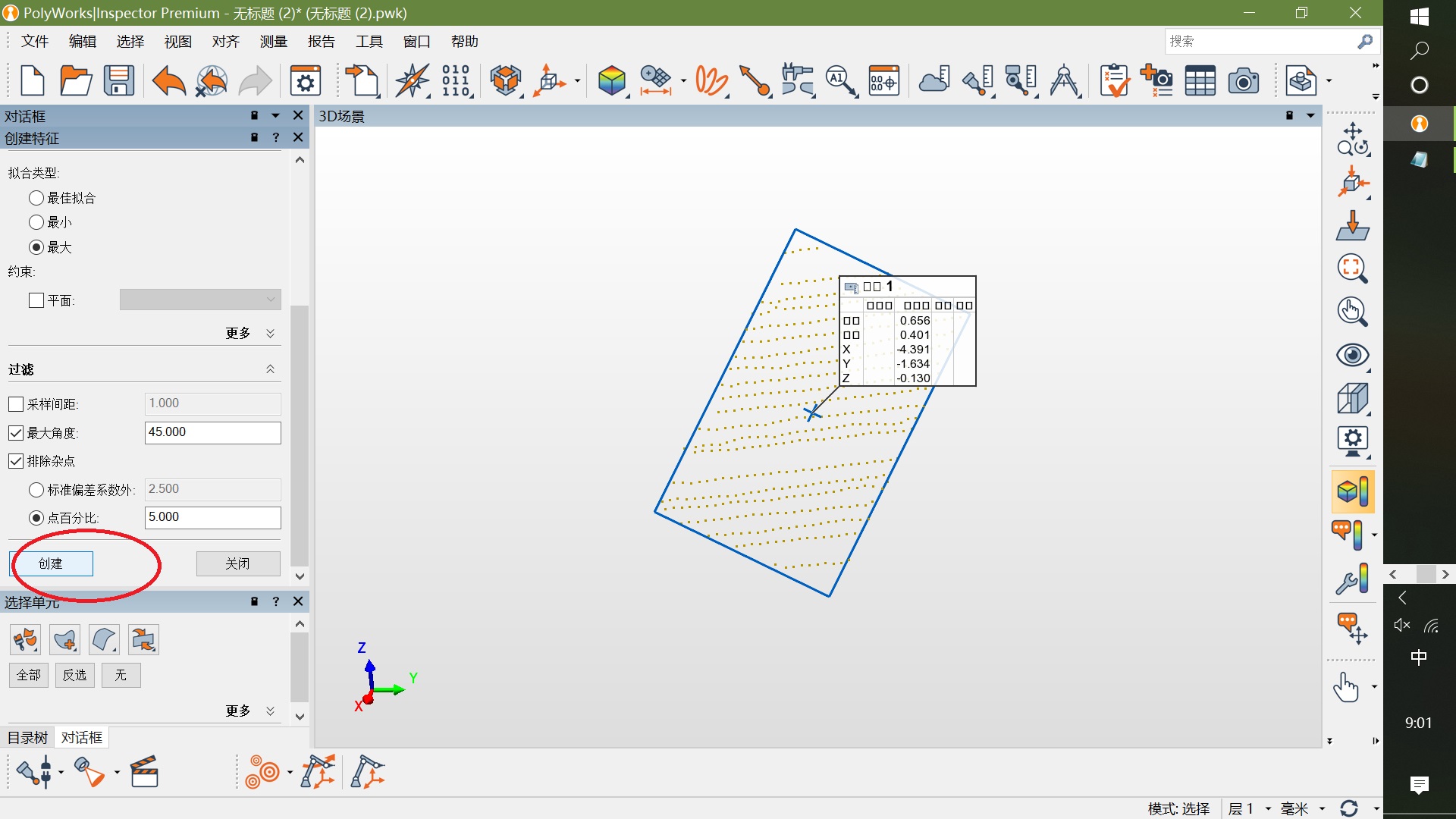Click the Undo arrow icon

(168, 80)
